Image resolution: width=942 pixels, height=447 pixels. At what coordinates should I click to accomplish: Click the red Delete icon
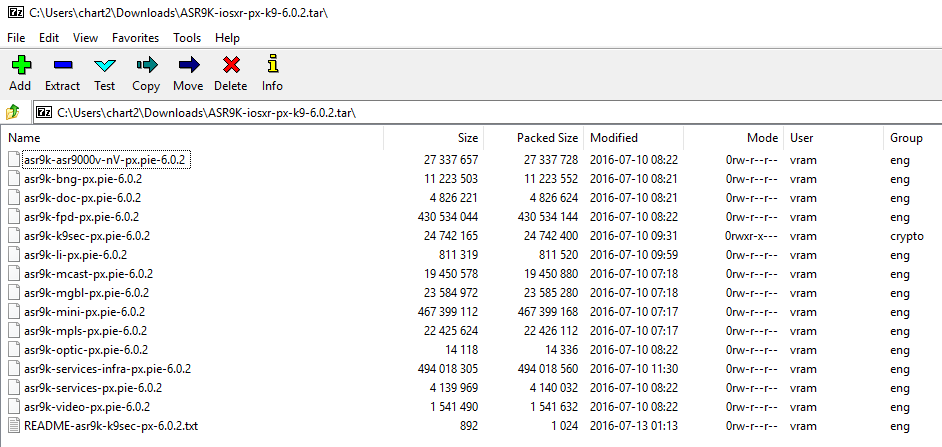231,66
